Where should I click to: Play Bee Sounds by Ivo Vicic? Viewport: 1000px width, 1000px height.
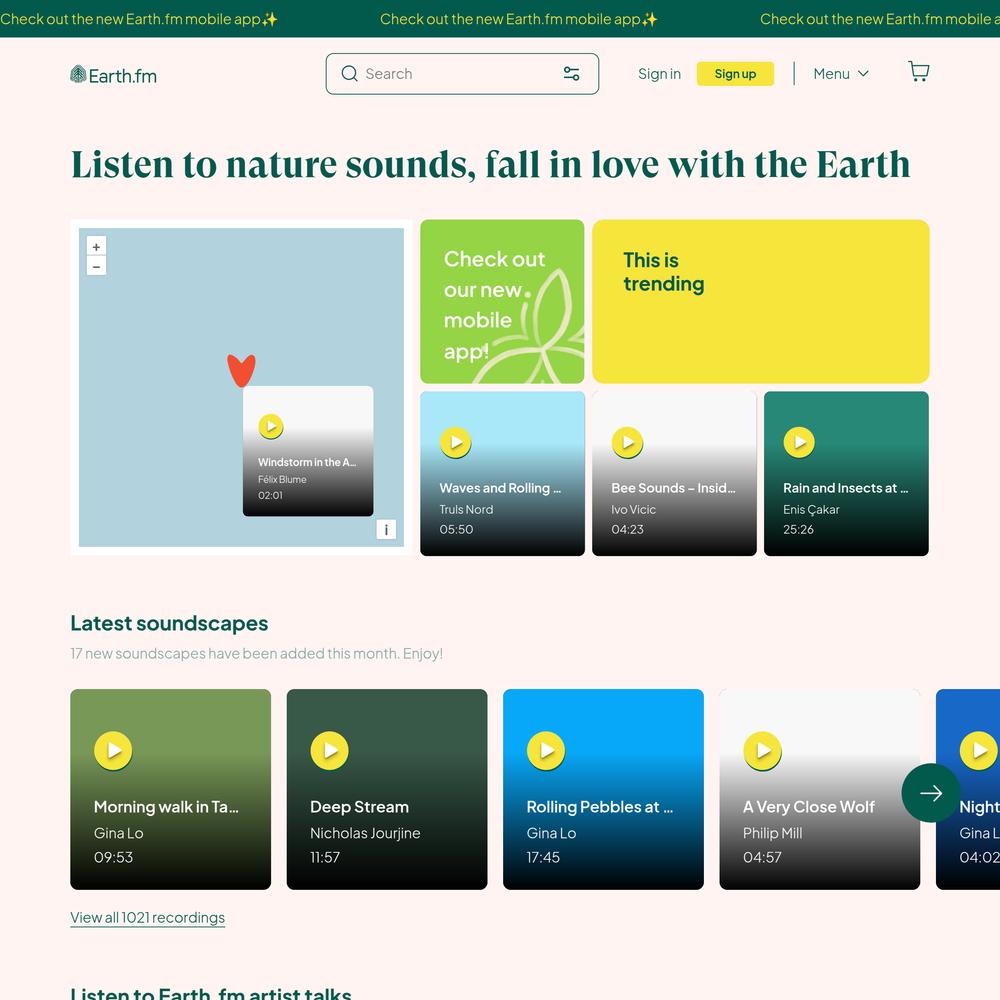point(628,442)
